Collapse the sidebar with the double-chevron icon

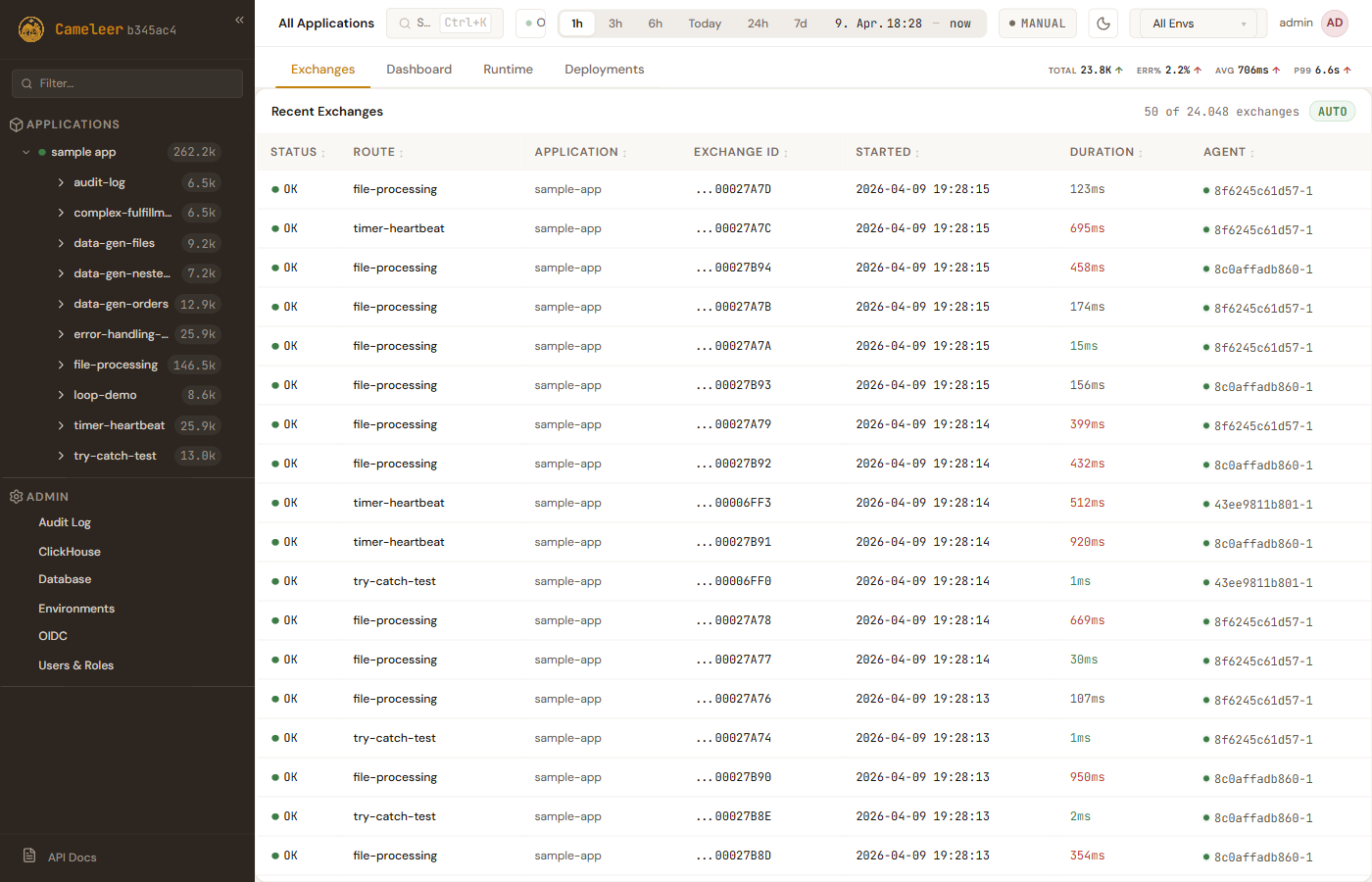239,20
